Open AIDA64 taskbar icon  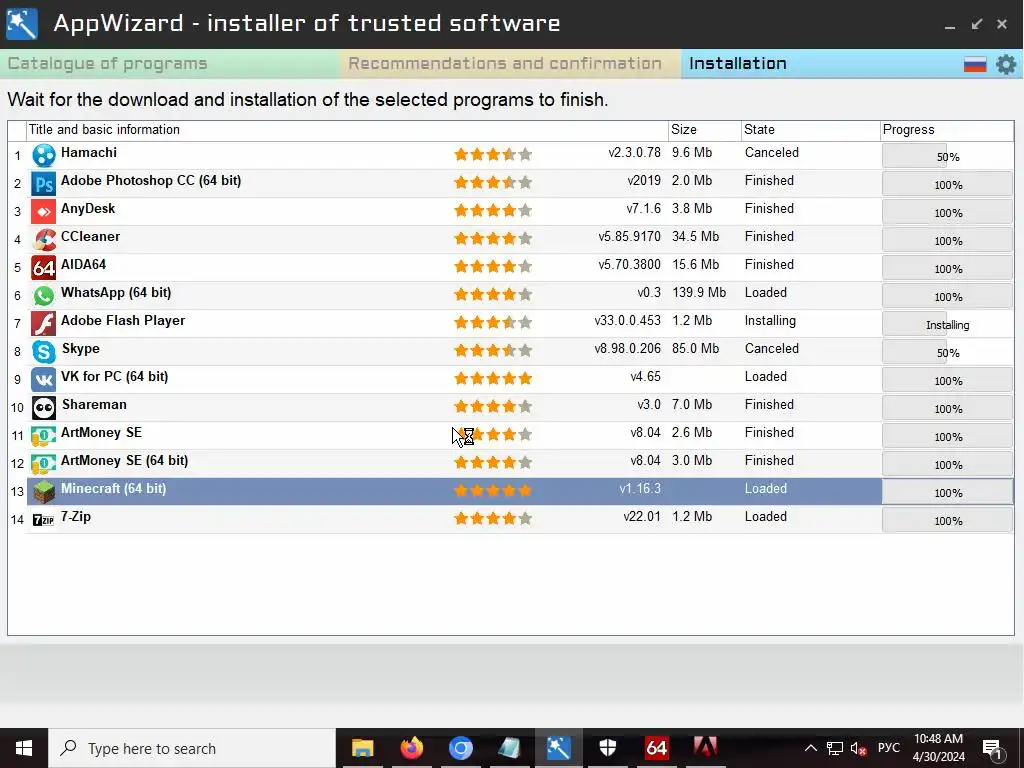656,748
